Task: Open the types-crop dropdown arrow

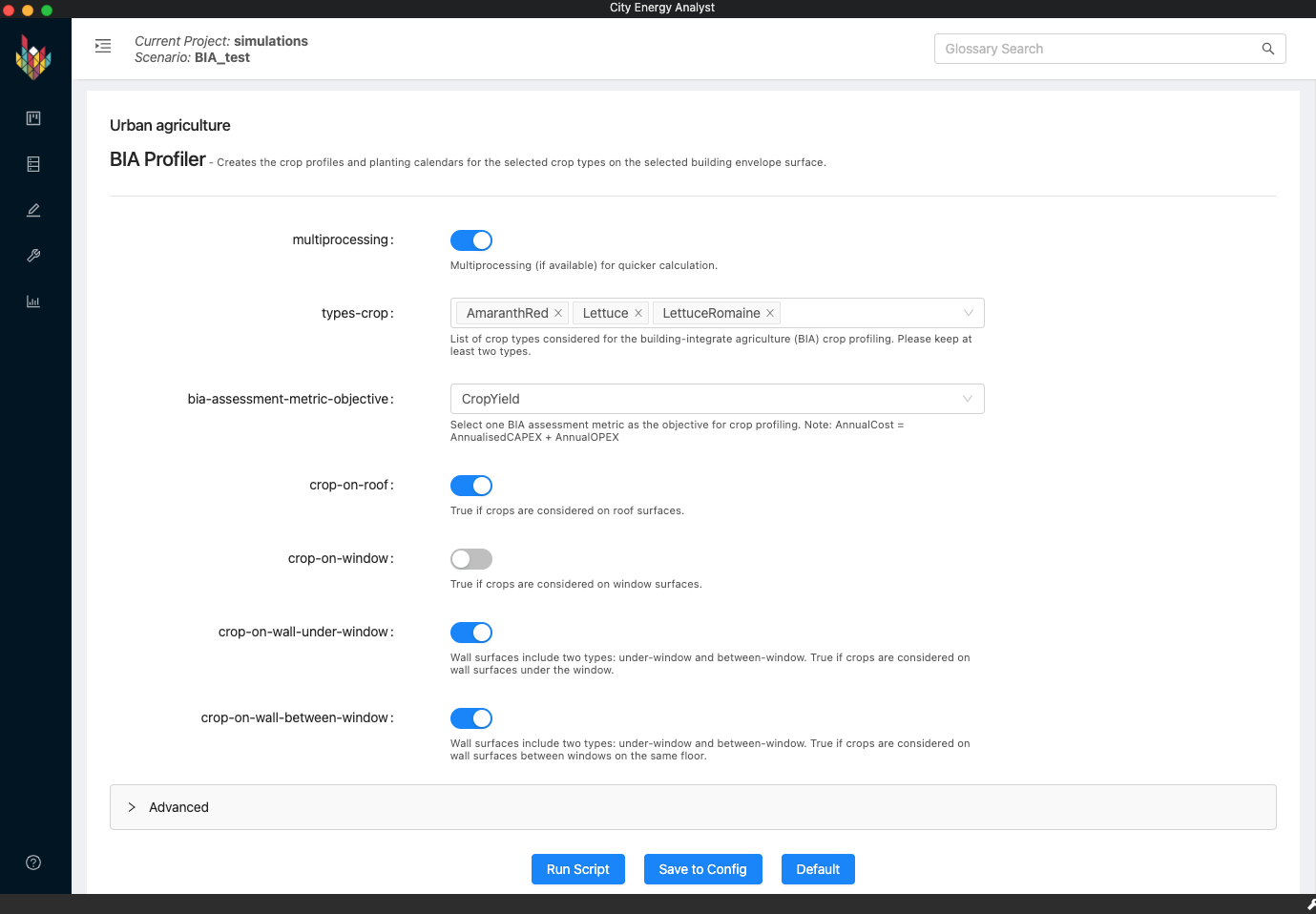Action: [968, 313]
